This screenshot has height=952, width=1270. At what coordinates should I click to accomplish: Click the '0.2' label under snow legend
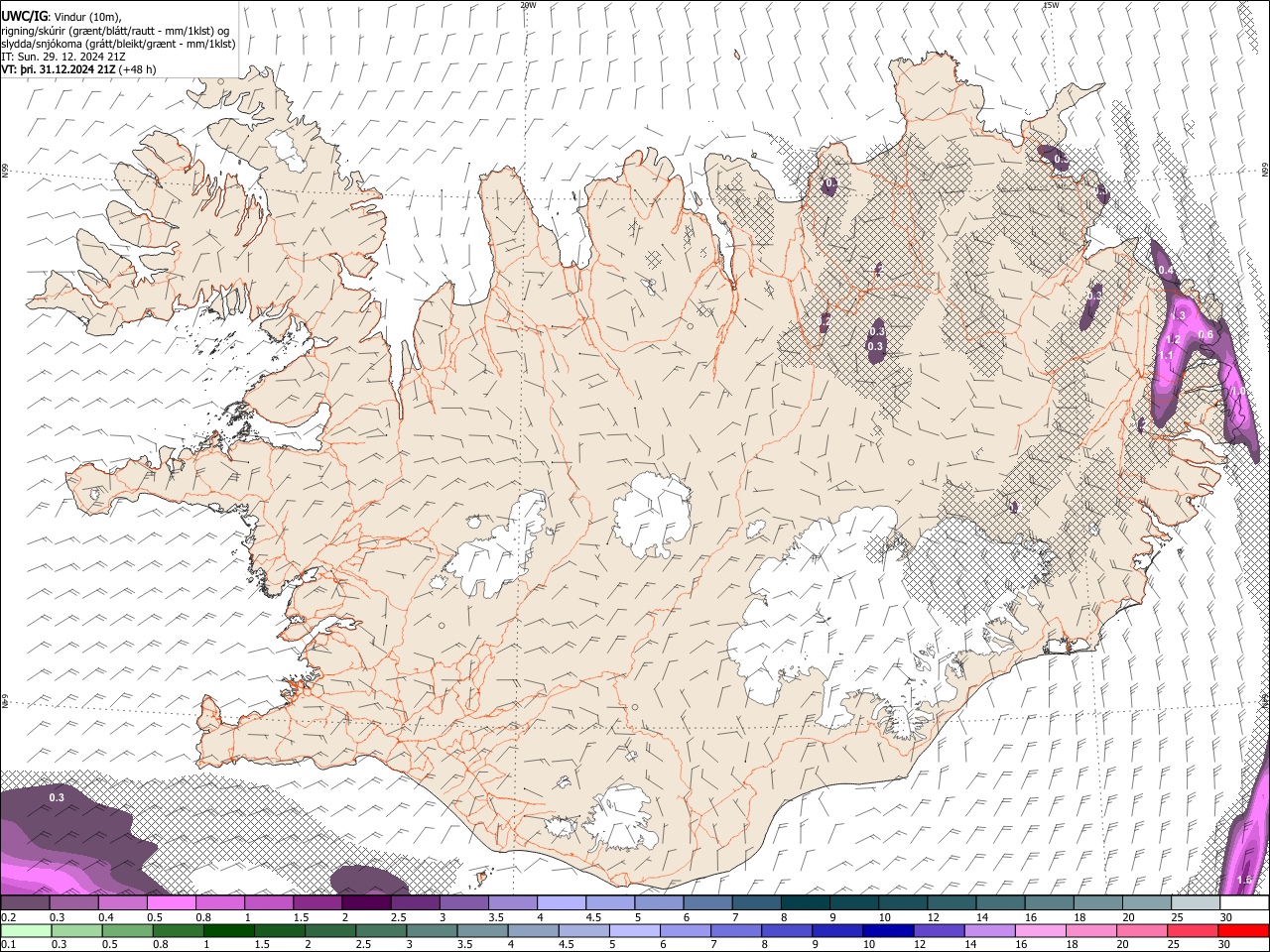[x=8, y=917]
